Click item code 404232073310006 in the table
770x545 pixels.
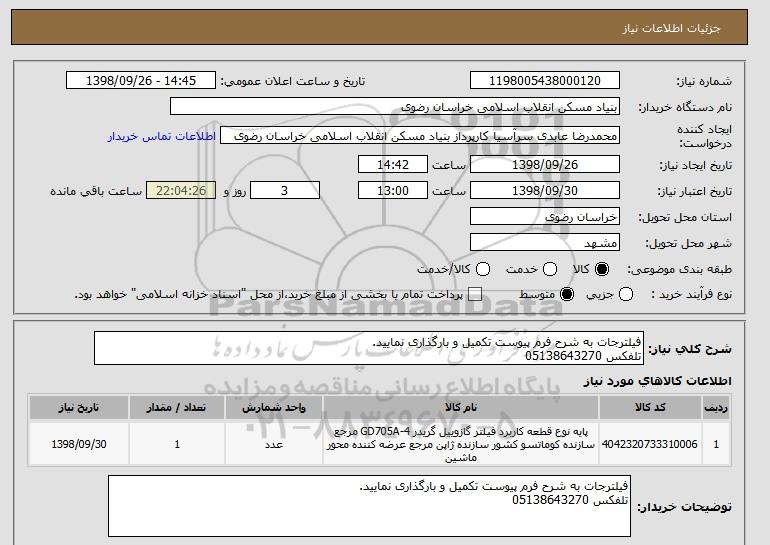(650, 444)
